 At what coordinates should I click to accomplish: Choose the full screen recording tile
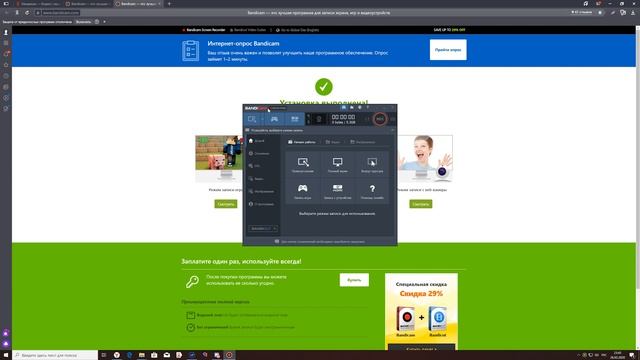[338, 165]
